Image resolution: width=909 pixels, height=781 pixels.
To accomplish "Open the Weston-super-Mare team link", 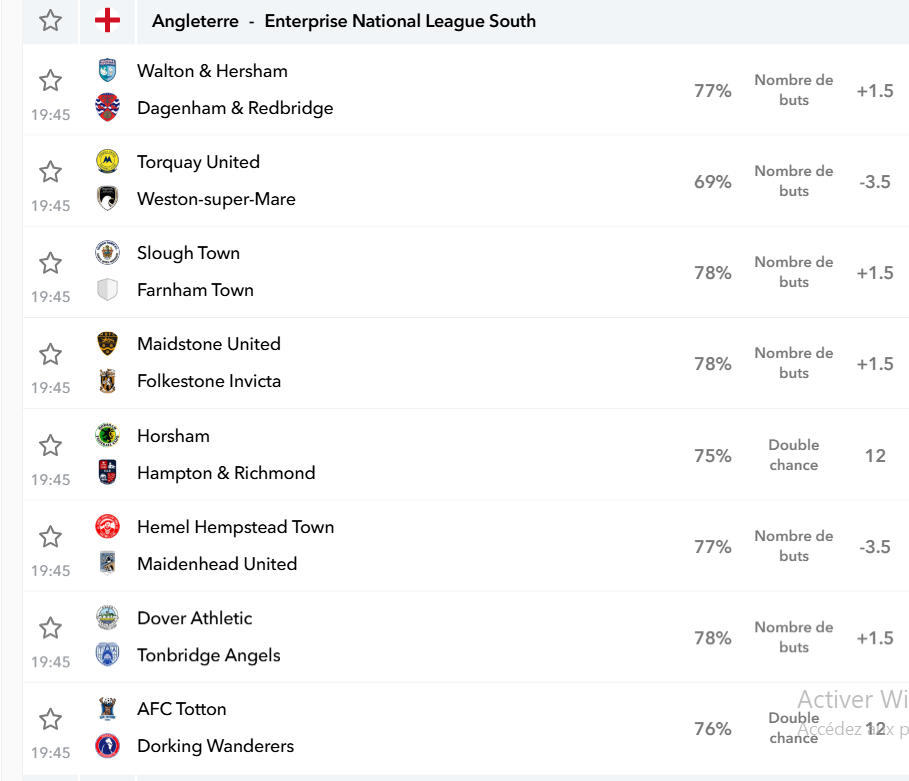I will click(216, 199).
